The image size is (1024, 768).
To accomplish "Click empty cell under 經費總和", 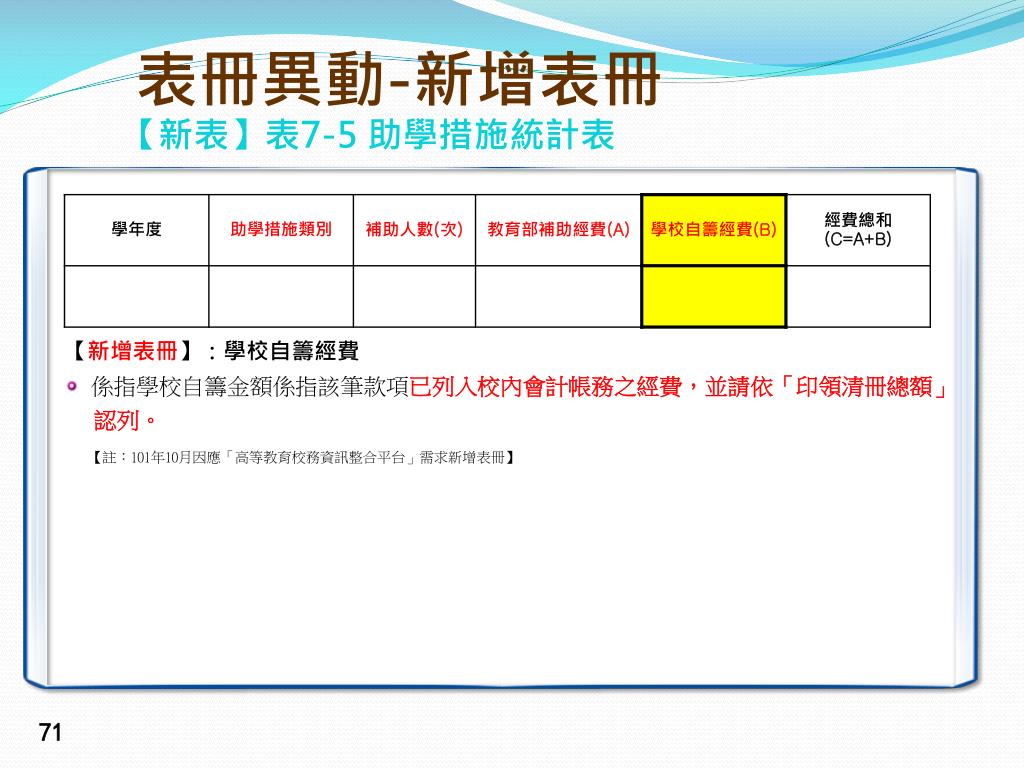I will (858, 296).
